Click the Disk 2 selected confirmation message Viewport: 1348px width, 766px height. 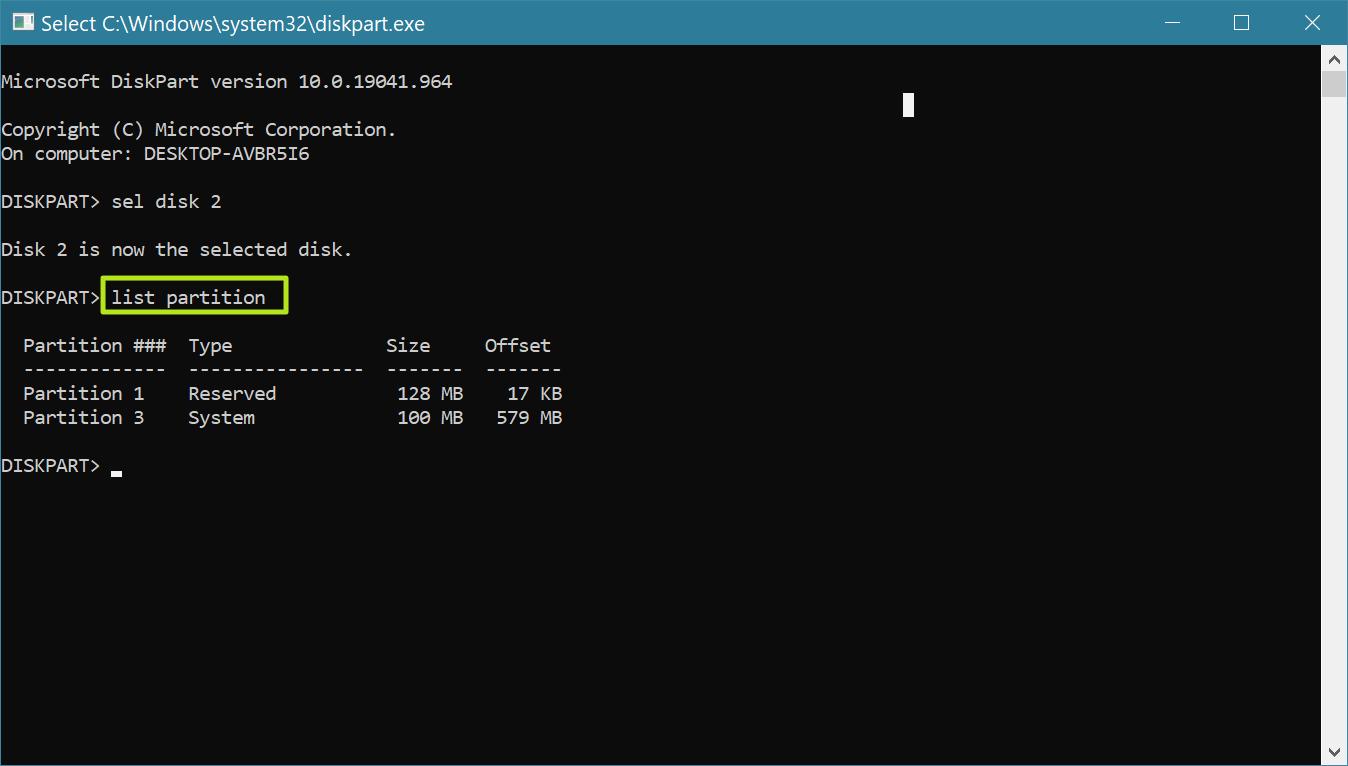point(175,249)
